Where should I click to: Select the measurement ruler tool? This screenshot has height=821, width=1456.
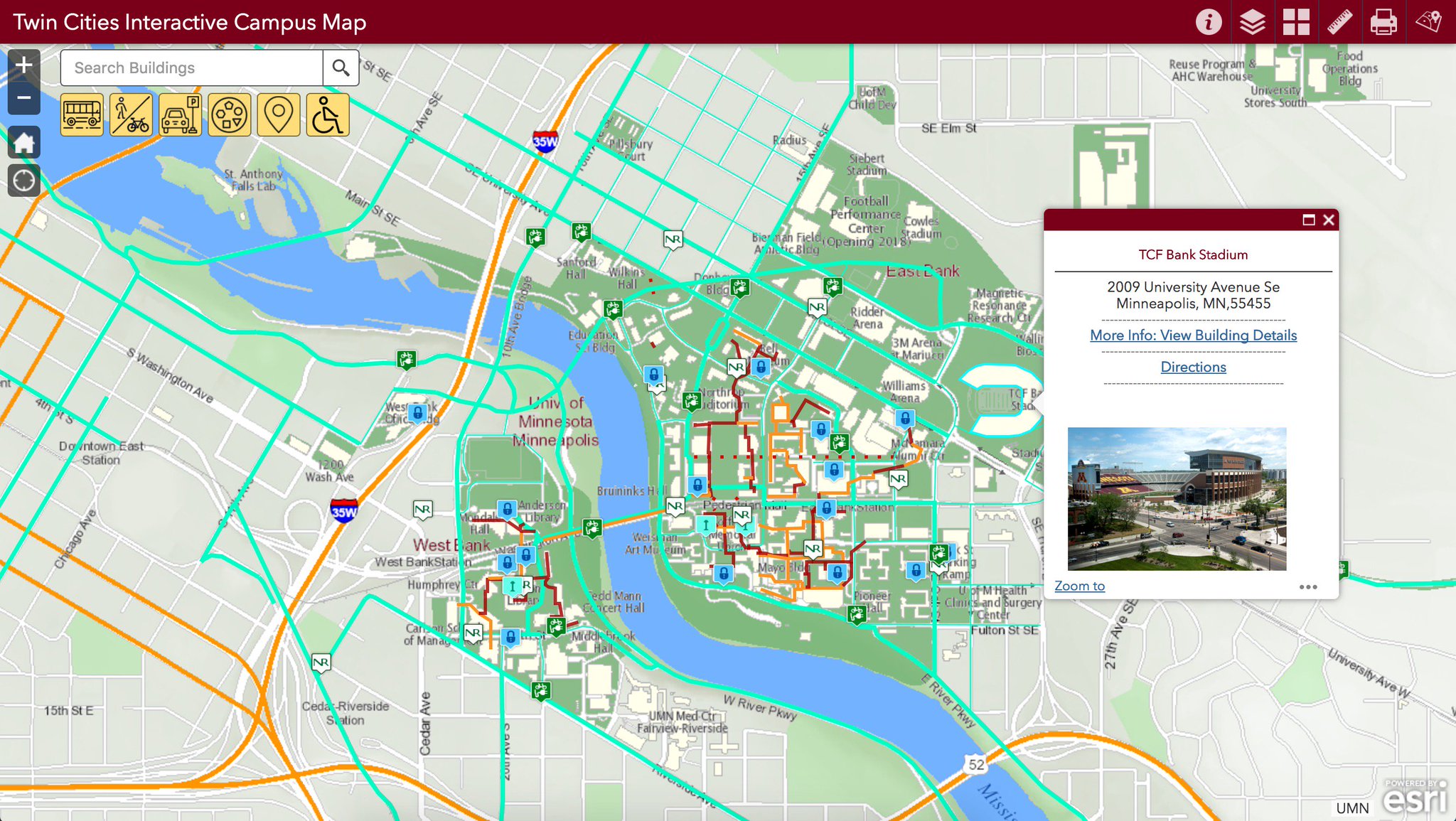tap(1339, 22)
